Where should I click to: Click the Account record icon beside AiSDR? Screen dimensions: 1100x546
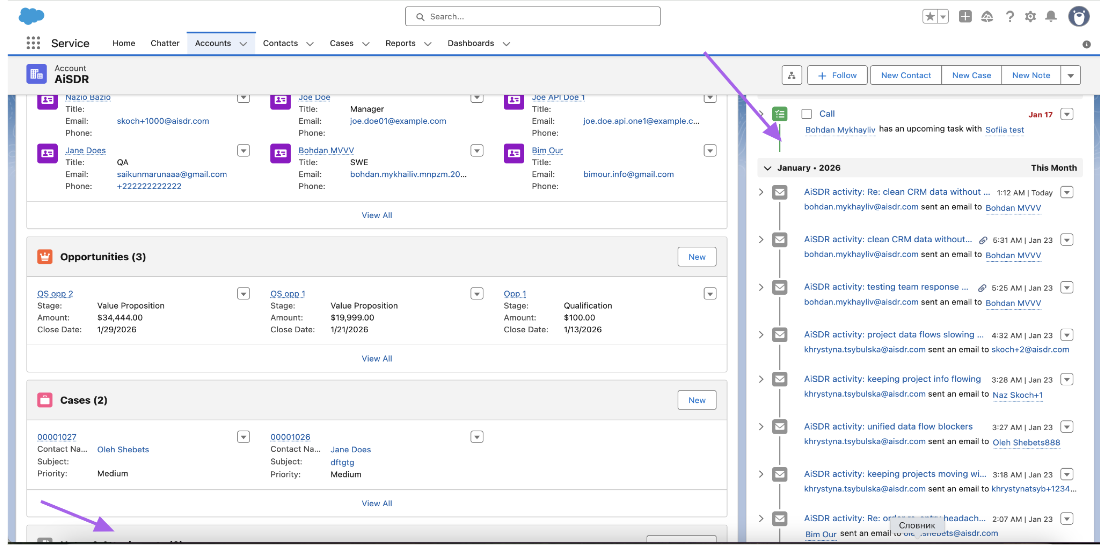tap(36, 74)
